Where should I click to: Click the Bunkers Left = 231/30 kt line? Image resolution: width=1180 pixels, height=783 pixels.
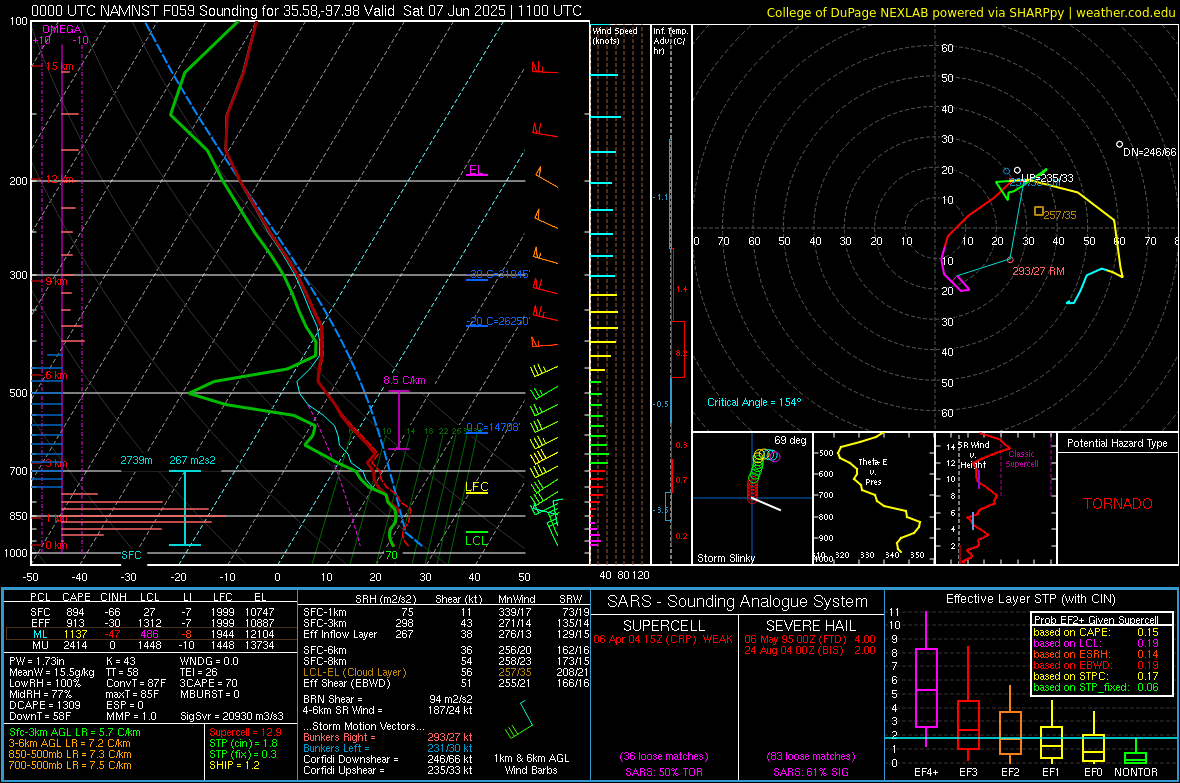pos(388,748)
